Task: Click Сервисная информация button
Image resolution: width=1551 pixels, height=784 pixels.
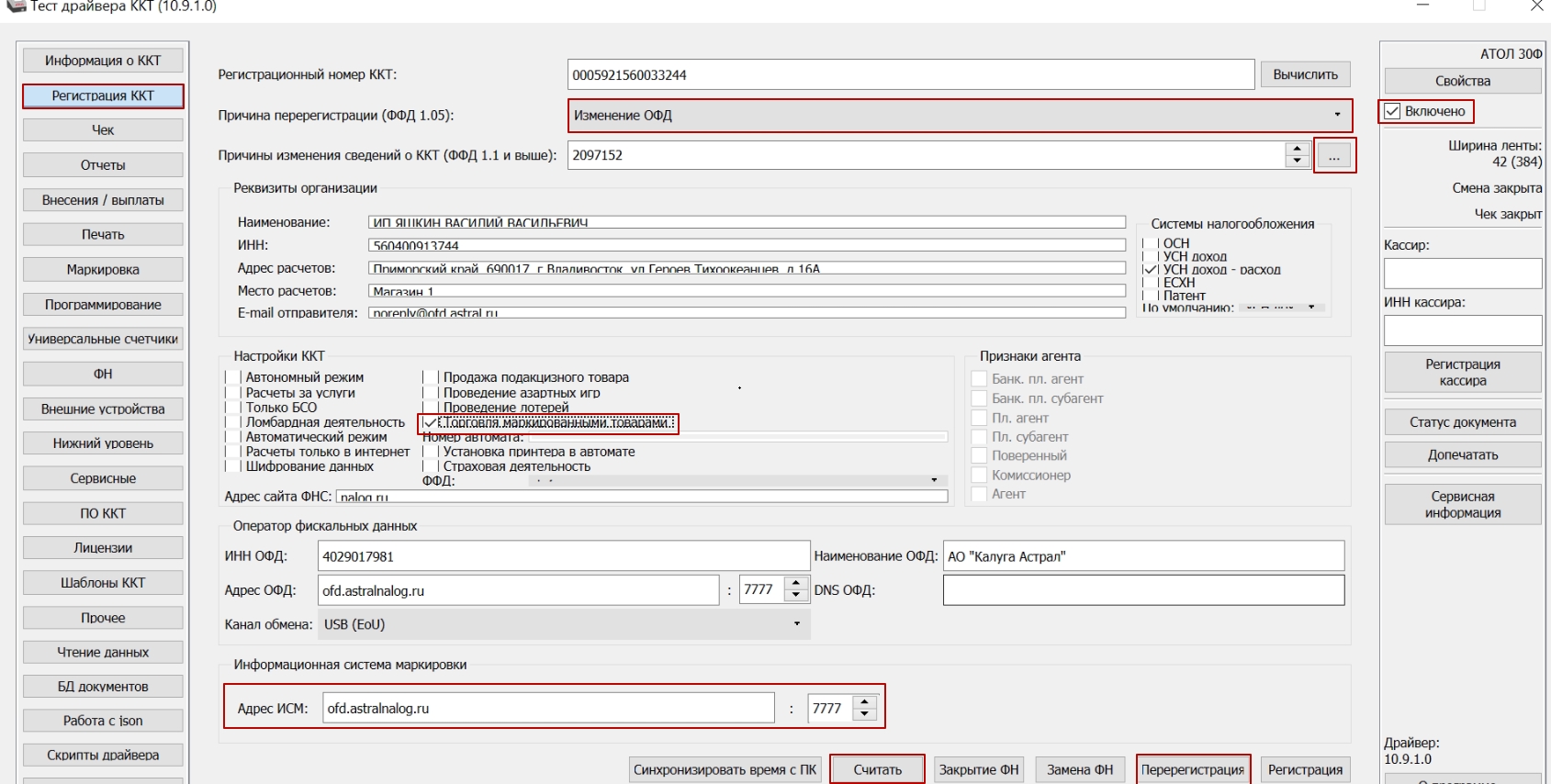Action: point(1463,504)
